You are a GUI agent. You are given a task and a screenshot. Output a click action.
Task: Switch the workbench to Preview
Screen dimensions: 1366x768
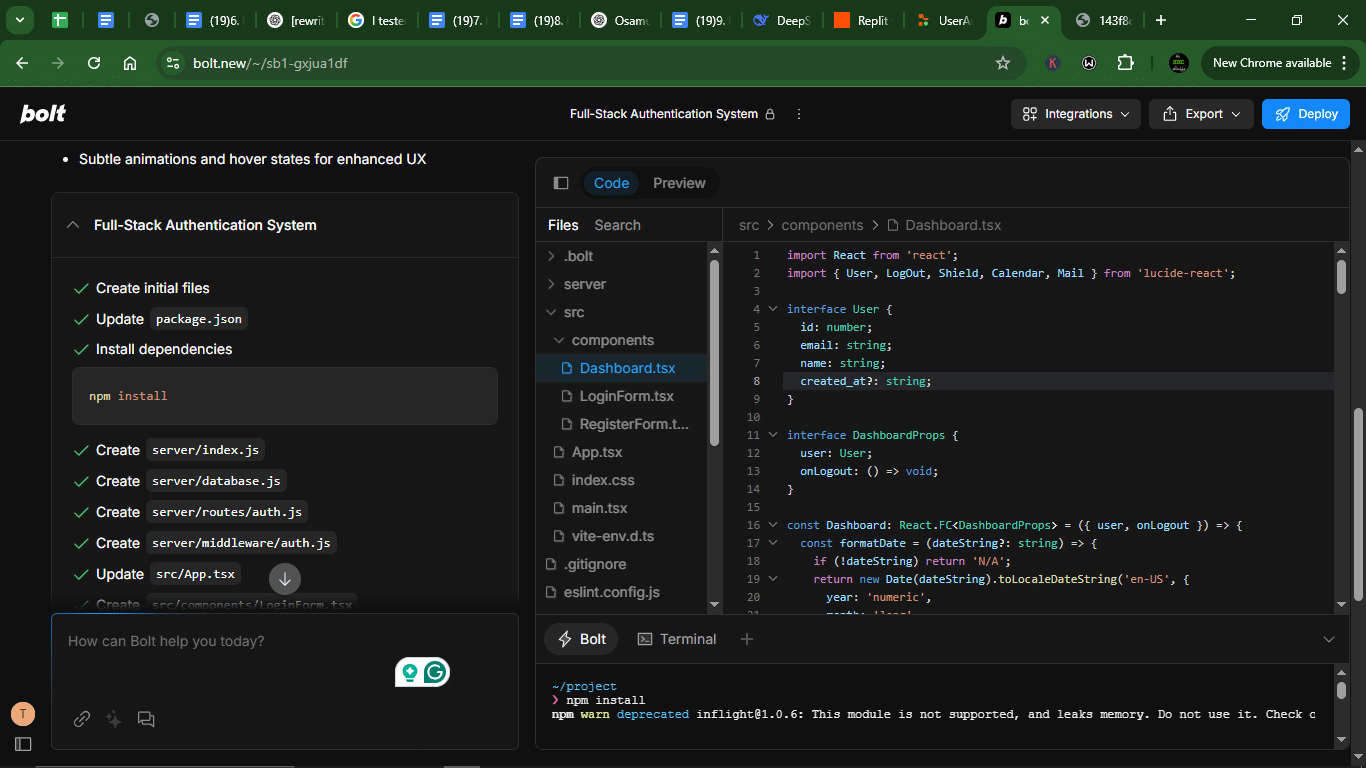tap(679, 183)
